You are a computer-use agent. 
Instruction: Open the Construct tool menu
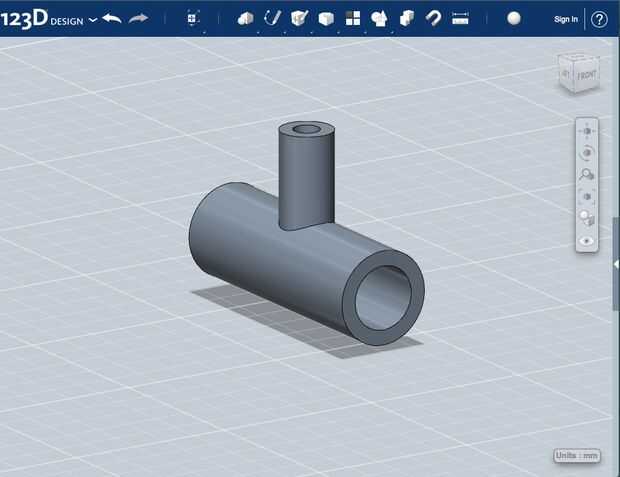point(299,18)
